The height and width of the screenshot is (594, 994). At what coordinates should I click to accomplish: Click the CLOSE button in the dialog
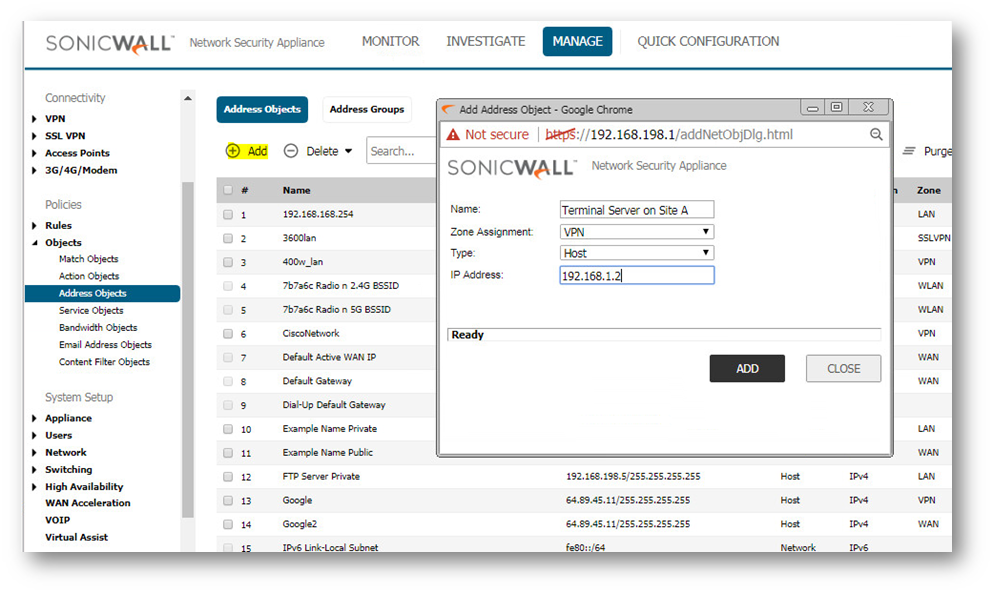point(843,368)
